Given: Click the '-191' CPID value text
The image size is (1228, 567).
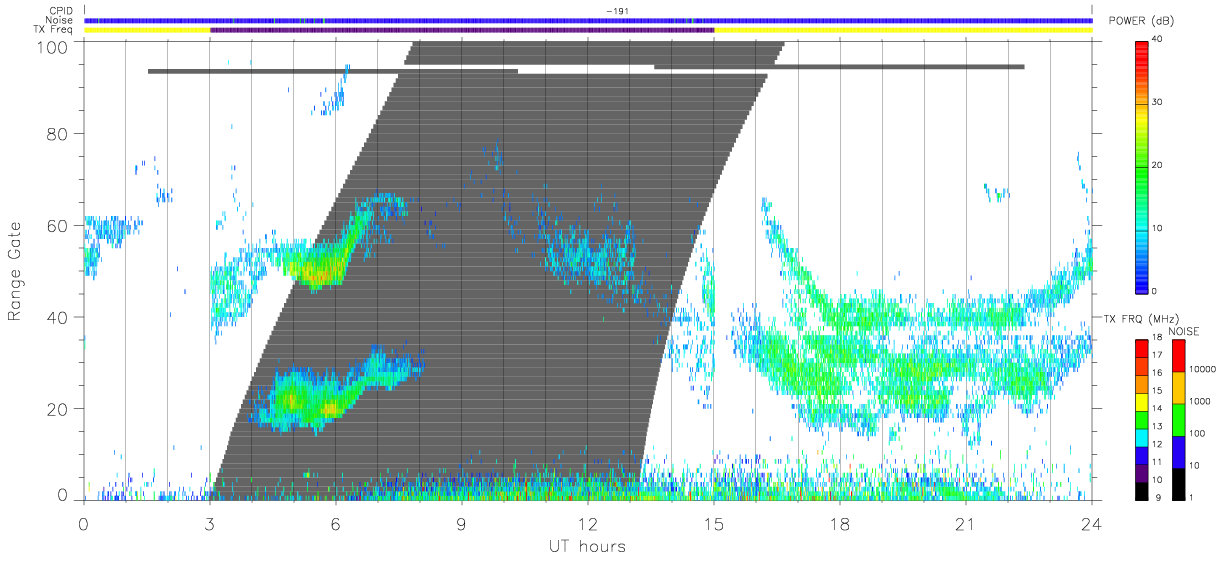Looking at the screenshot, I should click(x=617, y=11).
